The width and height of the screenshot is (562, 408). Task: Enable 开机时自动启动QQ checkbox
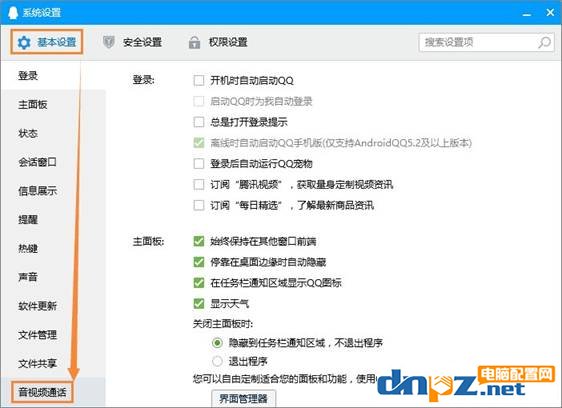pos(199,80)
